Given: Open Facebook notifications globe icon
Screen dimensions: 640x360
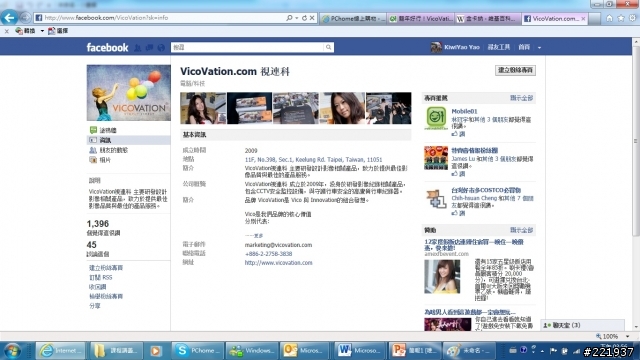Looking at the screenshot, I should pos(161,48).
